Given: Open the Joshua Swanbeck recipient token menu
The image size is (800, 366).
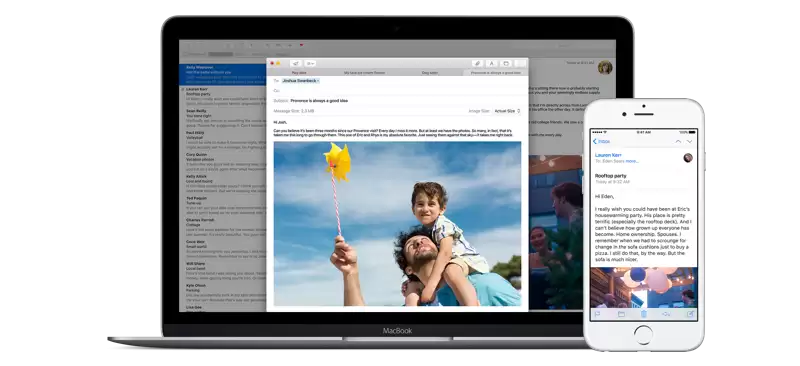Looking at the screenshot, I should coord(301,81).
